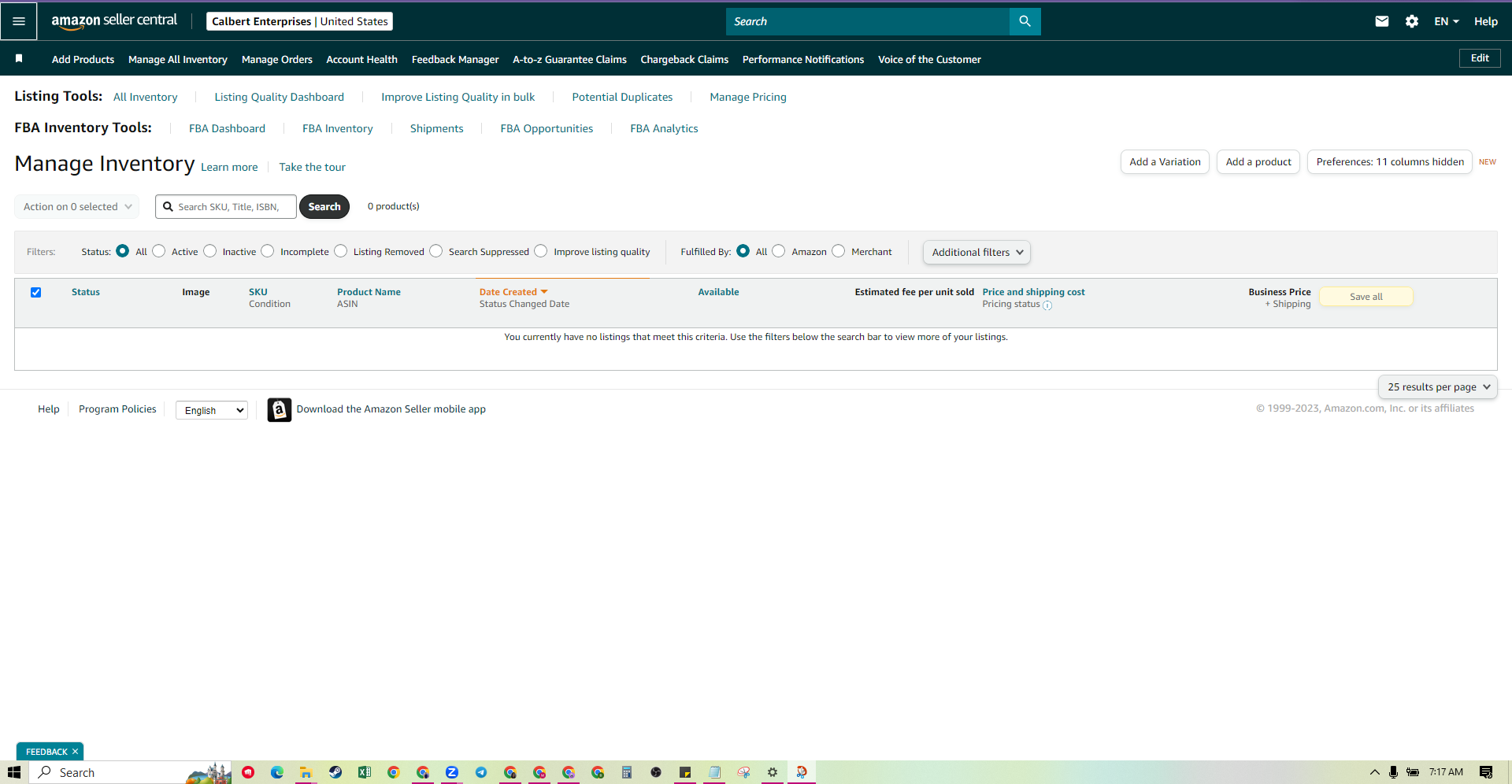This screenshot has width=1512, height=784.
Task: Open Account Health from the nav bar
Action: pyautogui.click(x=362, y=59)
